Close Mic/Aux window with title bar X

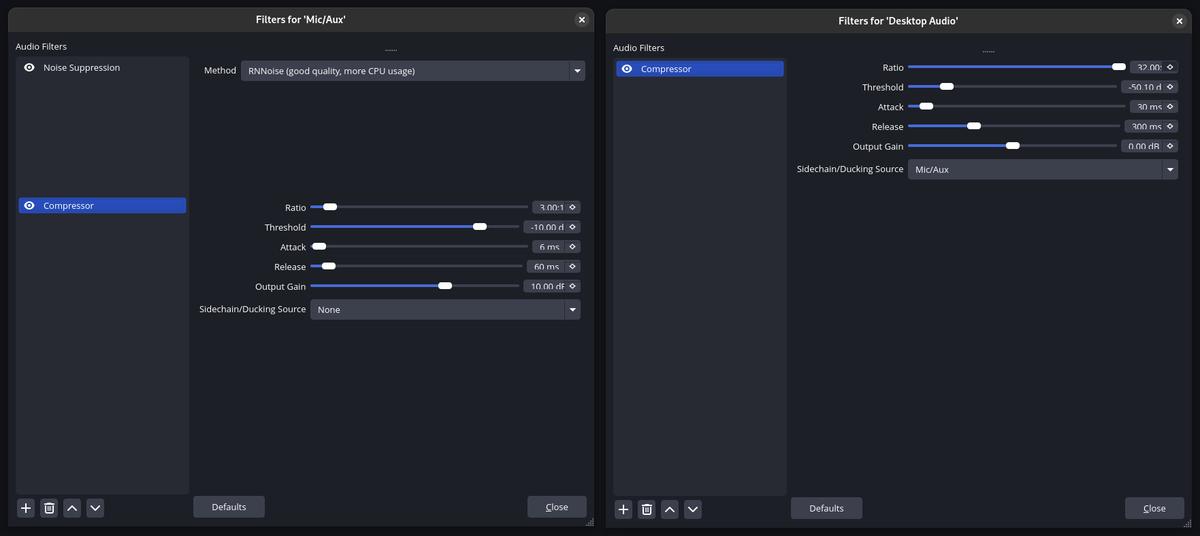coord(582,19)
